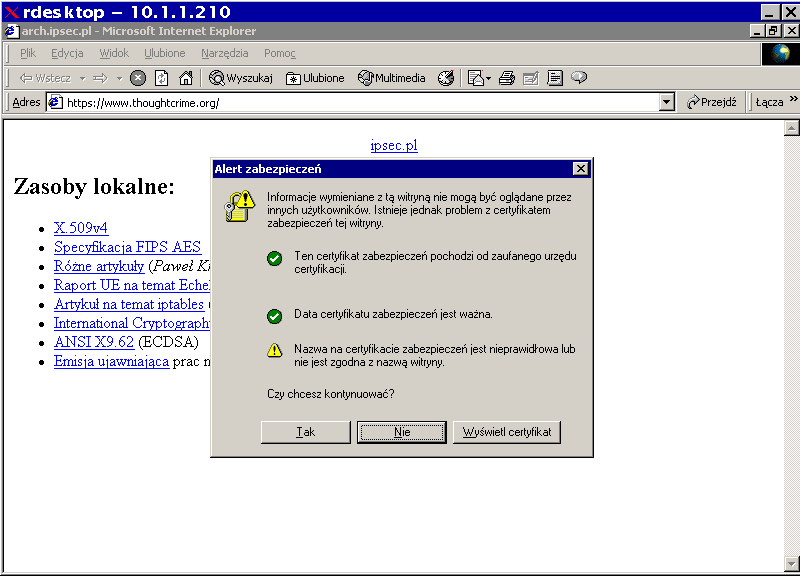The image size is (800, 576).
Task: Stop page loading with the Stop icon
Action: click(x=138, y=78)
